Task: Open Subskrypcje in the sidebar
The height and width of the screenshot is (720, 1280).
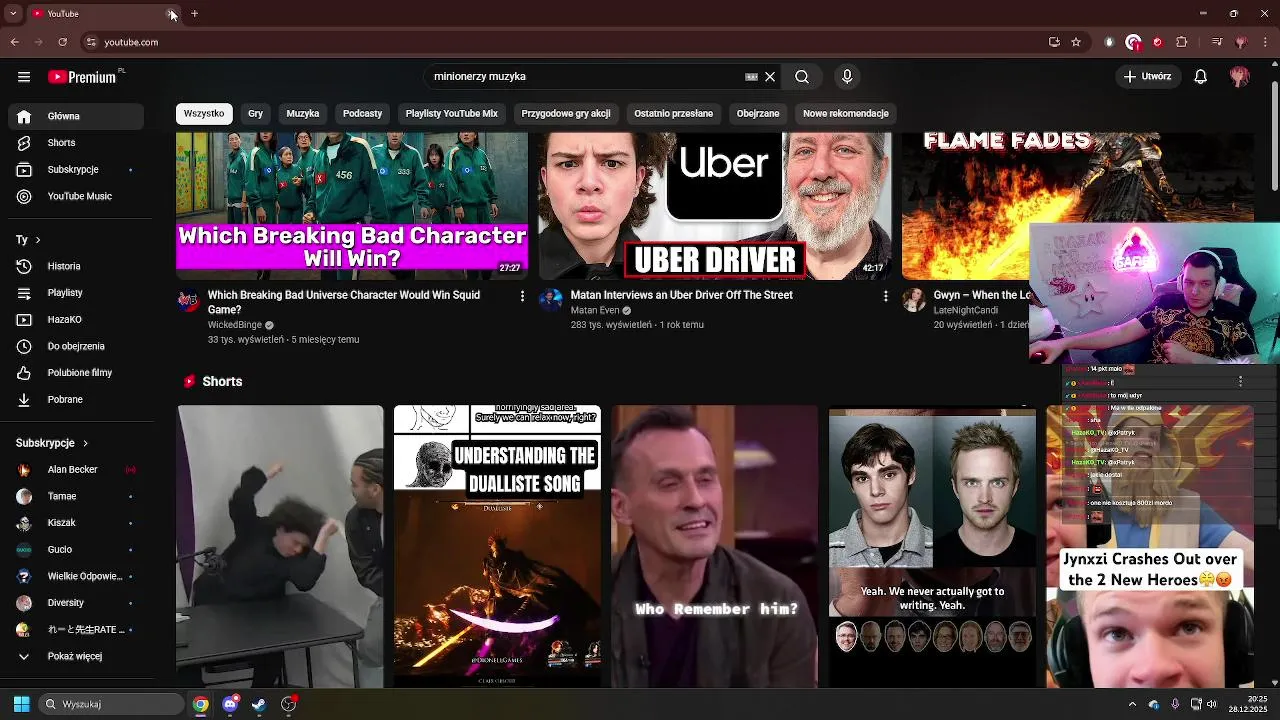Action: click(x=76, y=170)
